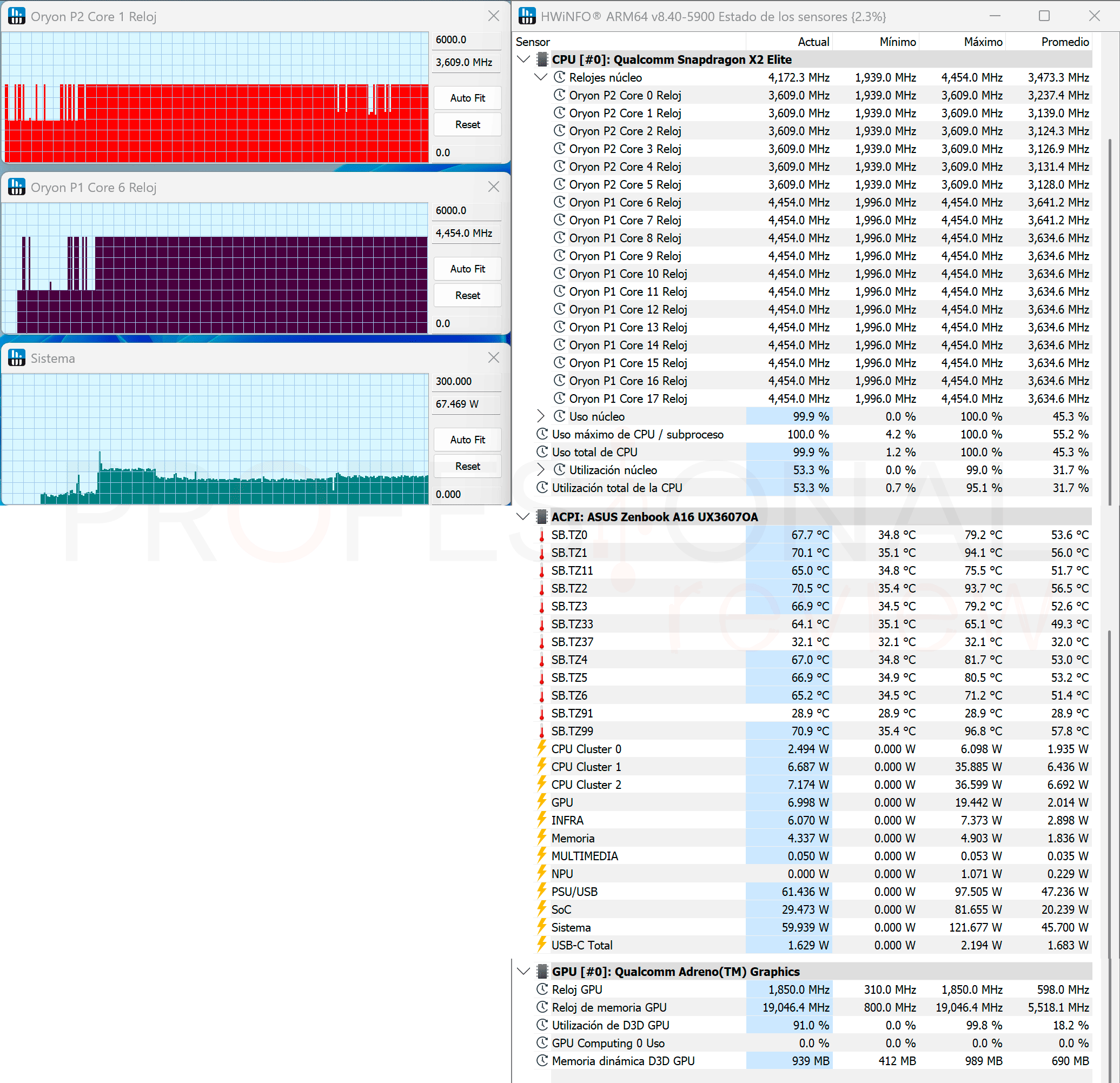Collapse the CPU [#0] Qualcomm Snapdragon sensor group
The image size is (1120, 1083).
(x=523, y=59)
